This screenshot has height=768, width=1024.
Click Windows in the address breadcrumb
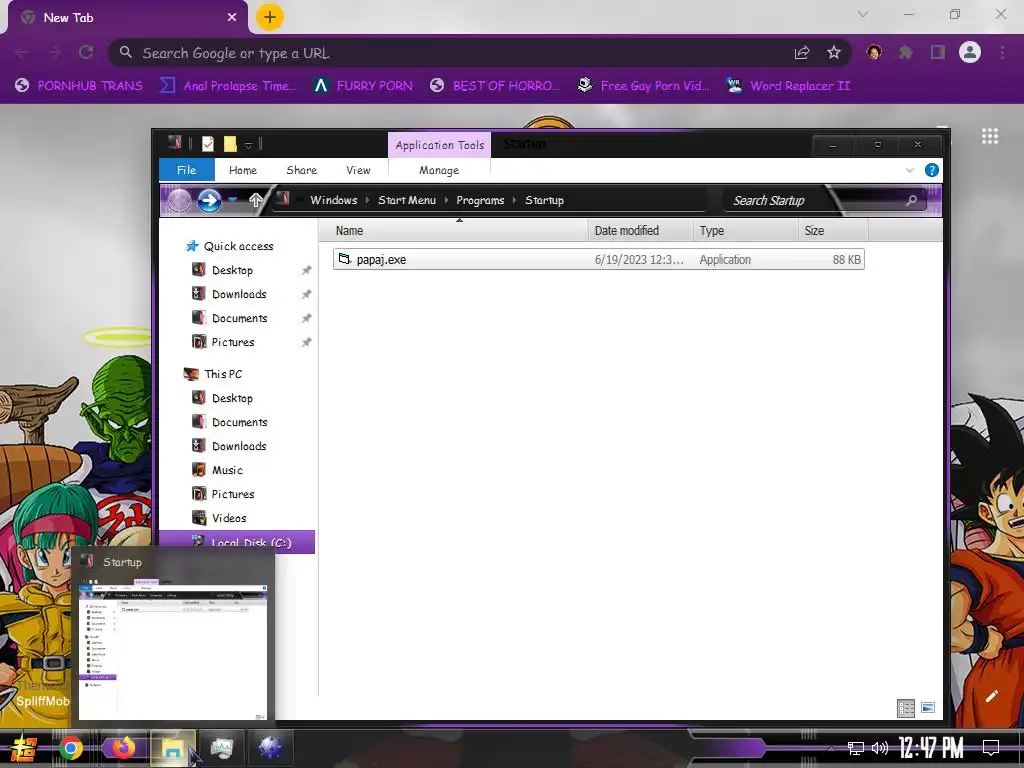334,200
